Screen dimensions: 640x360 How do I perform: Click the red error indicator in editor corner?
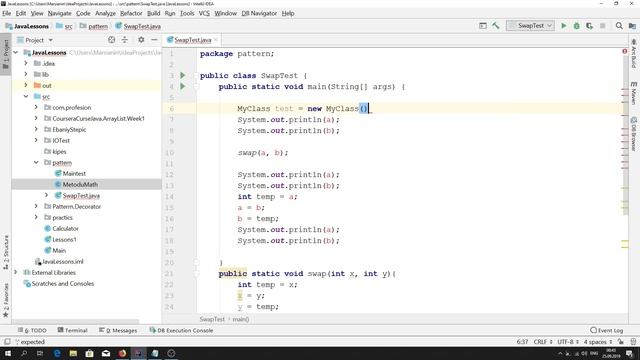(x=624, y=51)
